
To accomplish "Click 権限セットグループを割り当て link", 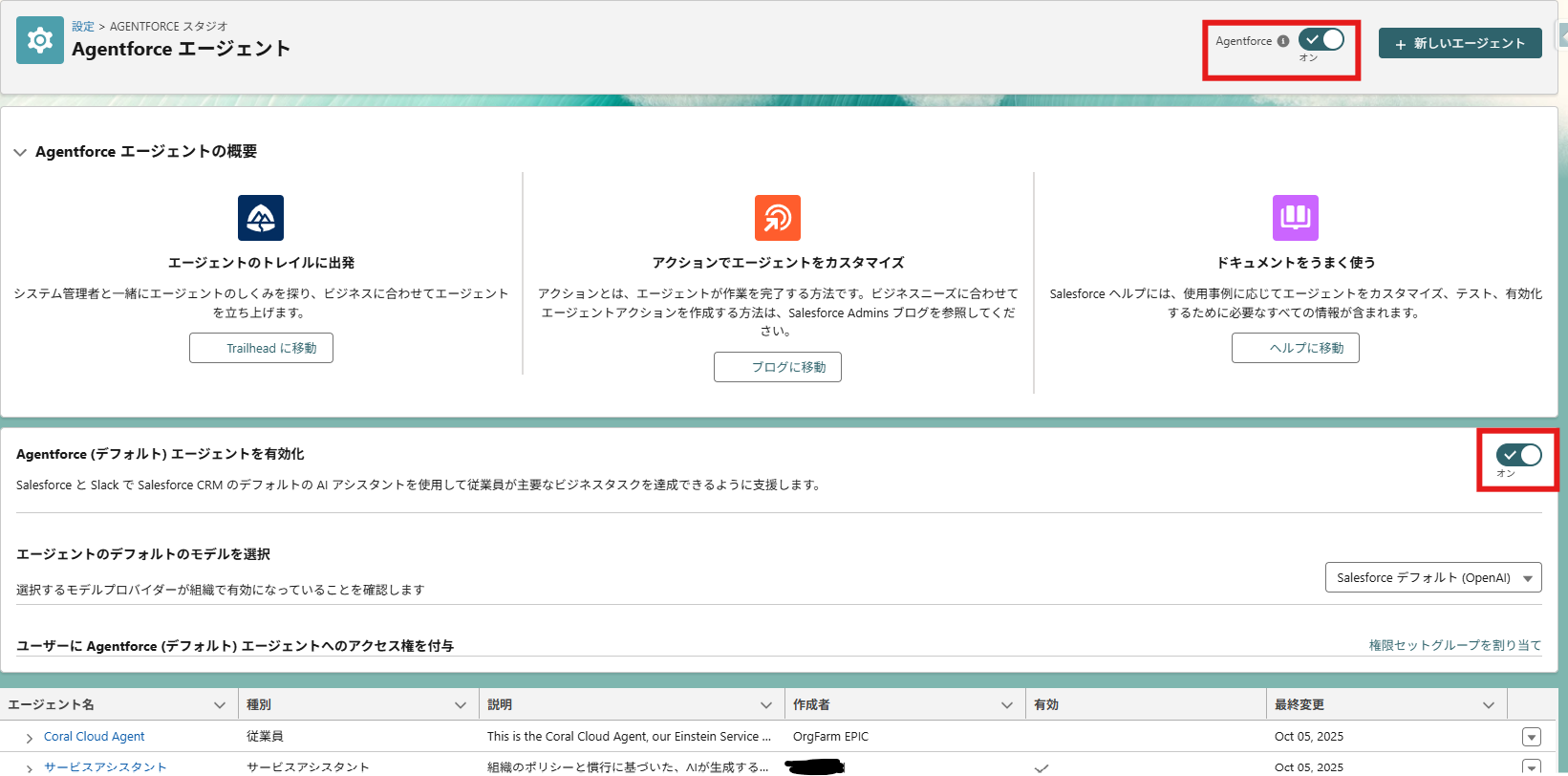I will pyautogui.click(x=1454, y=645).
